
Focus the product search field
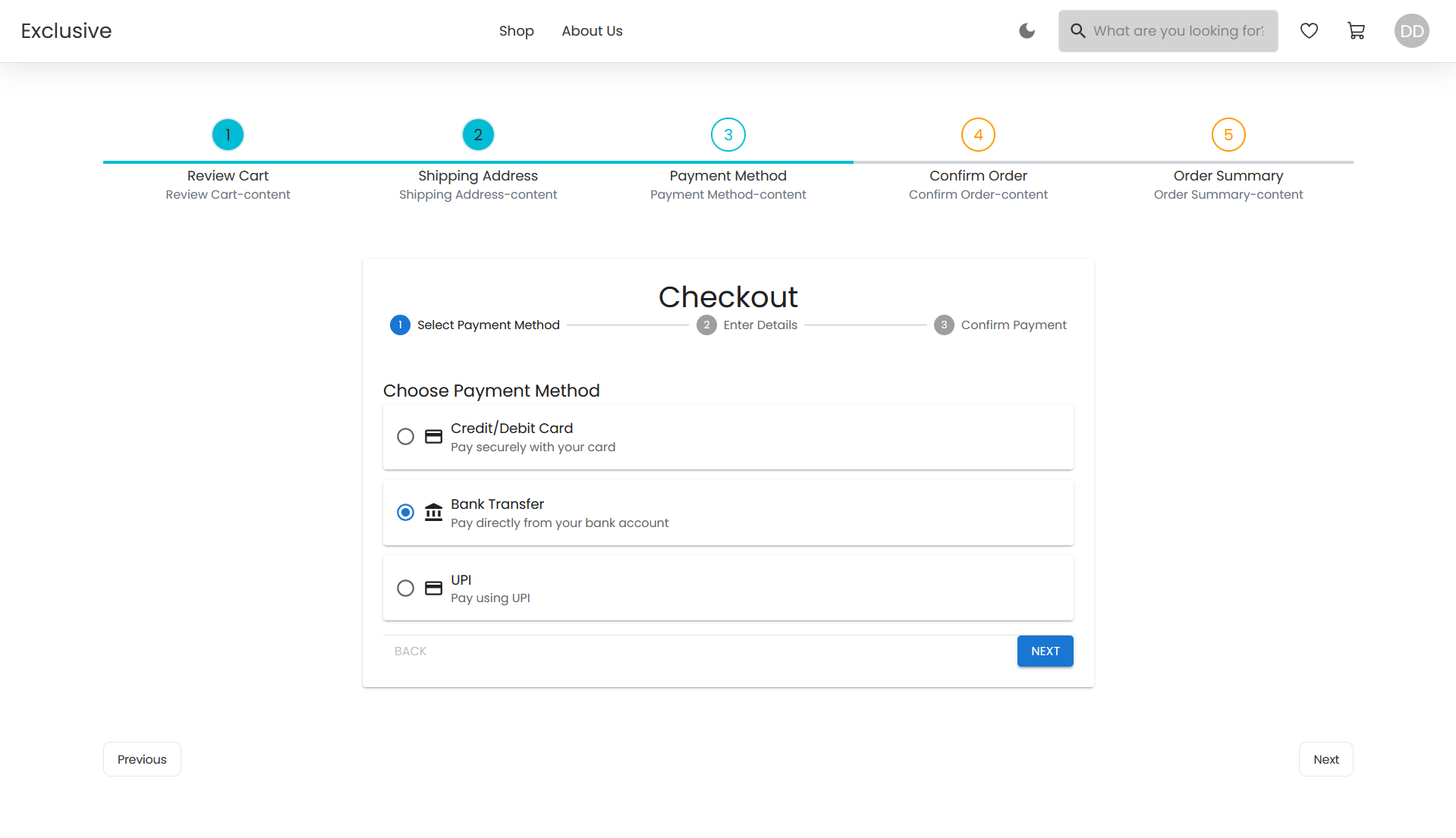coord(1178,31)
